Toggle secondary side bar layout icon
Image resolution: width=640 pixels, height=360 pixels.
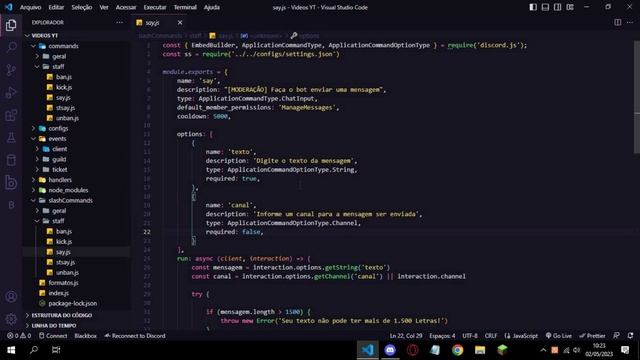558,7
